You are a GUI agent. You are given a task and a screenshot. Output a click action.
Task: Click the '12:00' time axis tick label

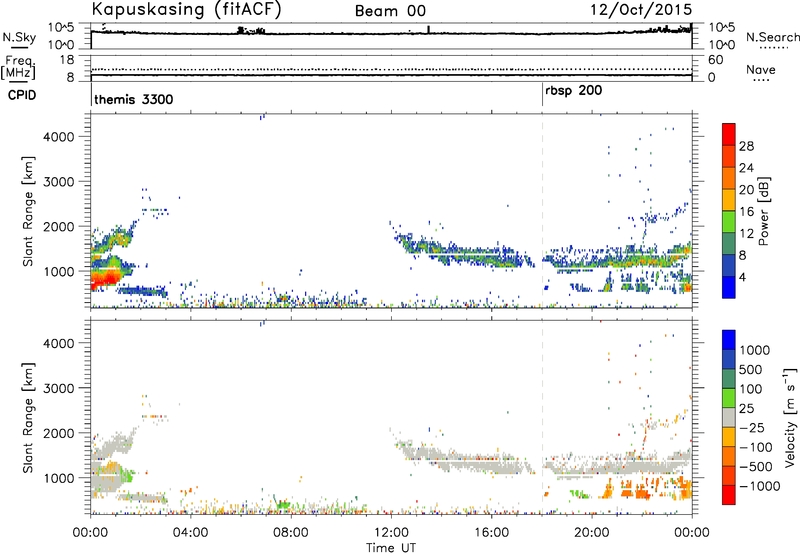tap(391, 533)
